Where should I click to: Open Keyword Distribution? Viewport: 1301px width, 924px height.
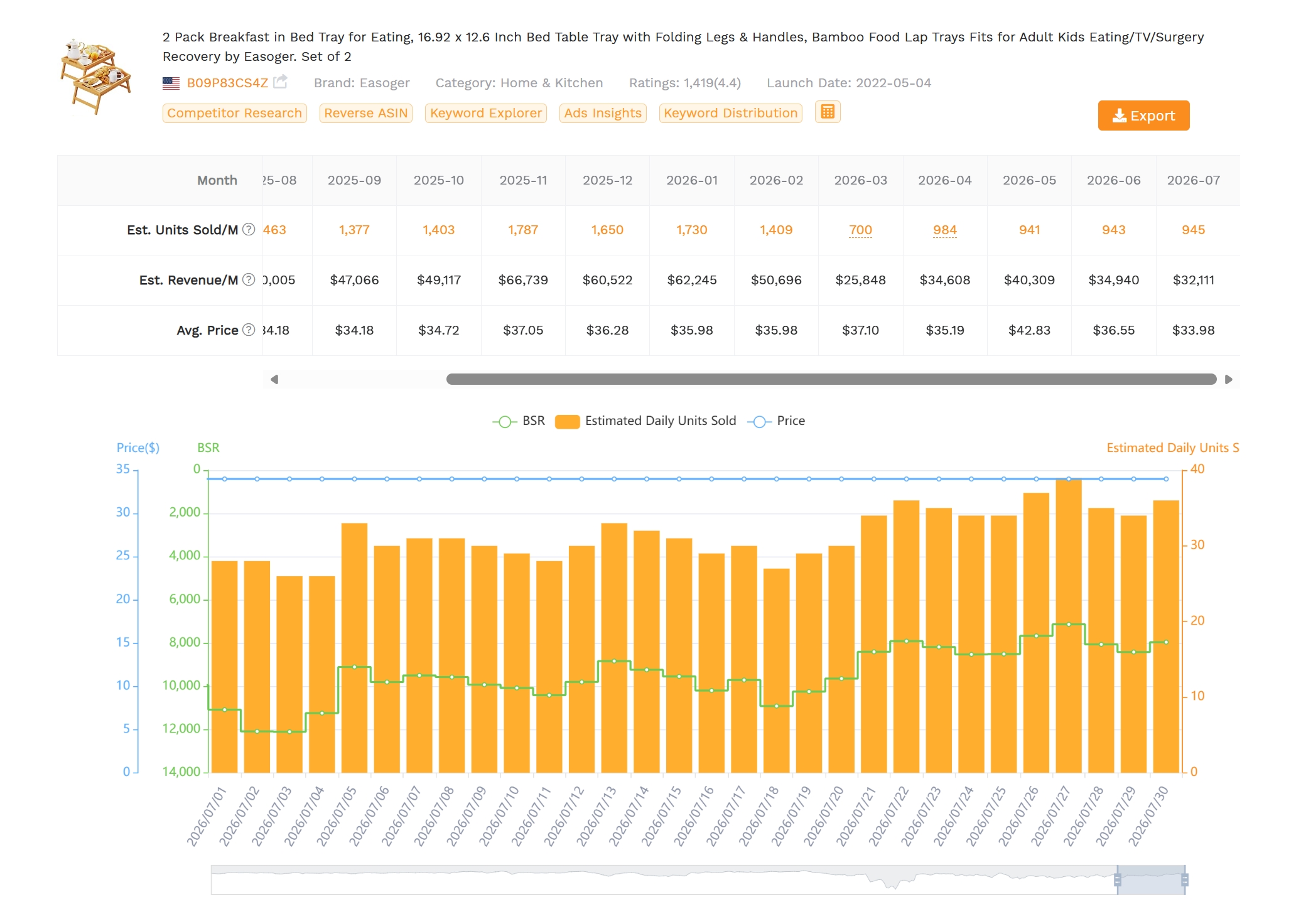(x=730, y=113)
